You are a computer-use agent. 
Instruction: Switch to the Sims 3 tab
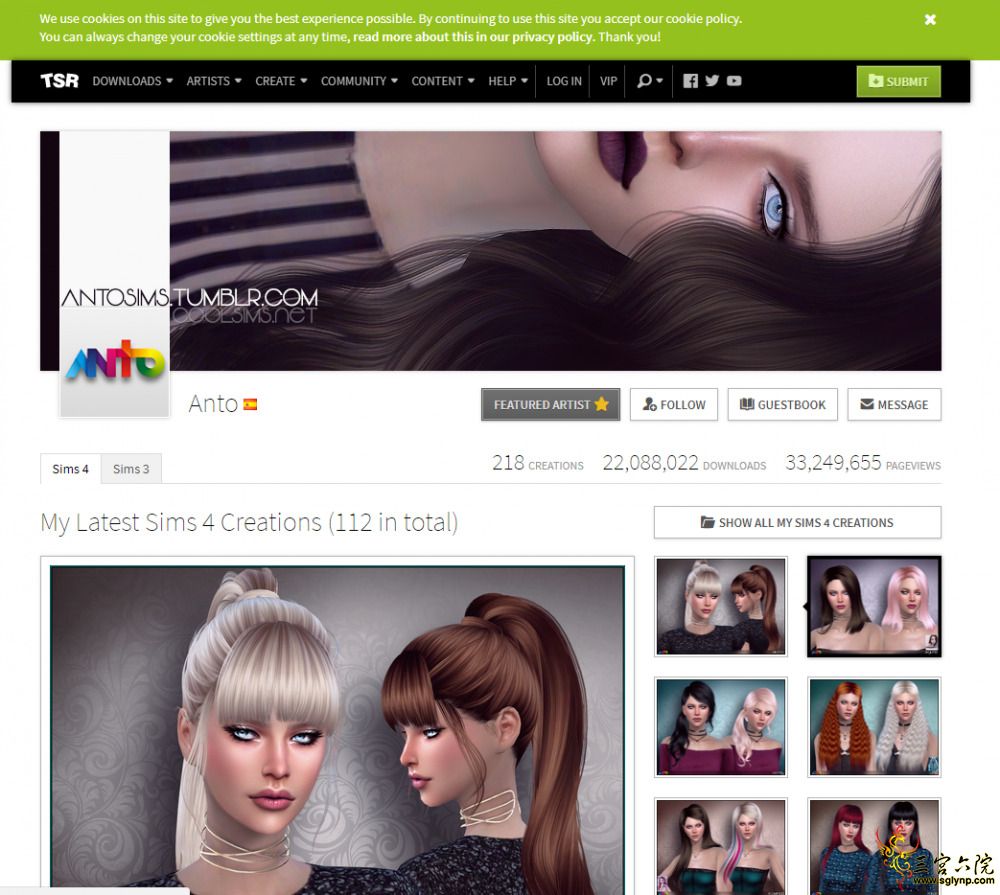(x=131, y=469)
